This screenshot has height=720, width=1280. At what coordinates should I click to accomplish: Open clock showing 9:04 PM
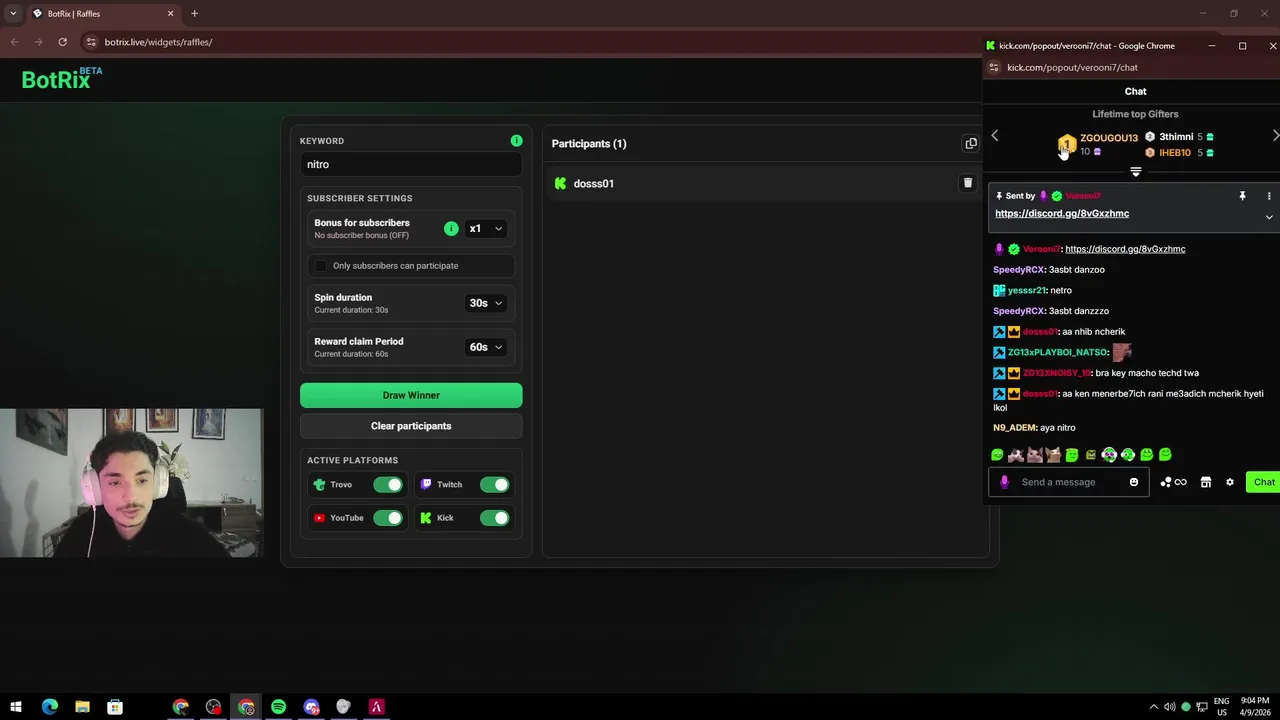click(1254, 707)
